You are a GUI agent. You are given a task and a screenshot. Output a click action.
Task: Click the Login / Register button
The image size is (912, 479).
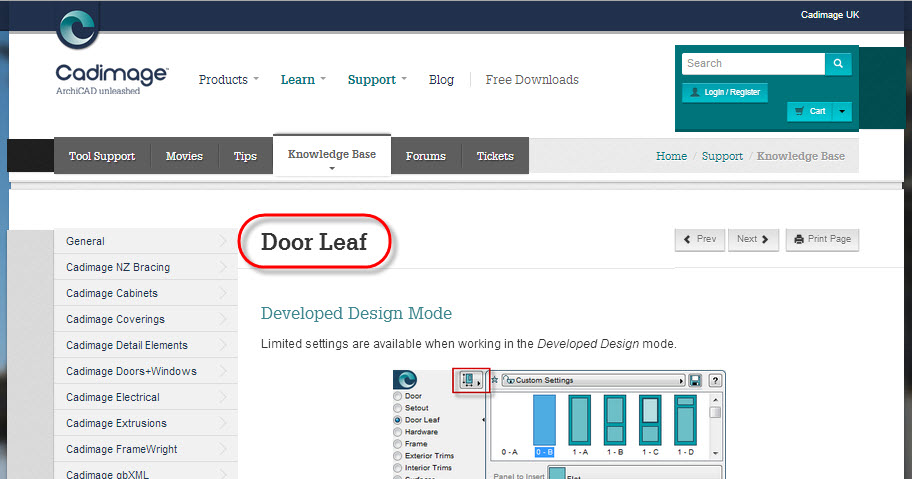725,92
